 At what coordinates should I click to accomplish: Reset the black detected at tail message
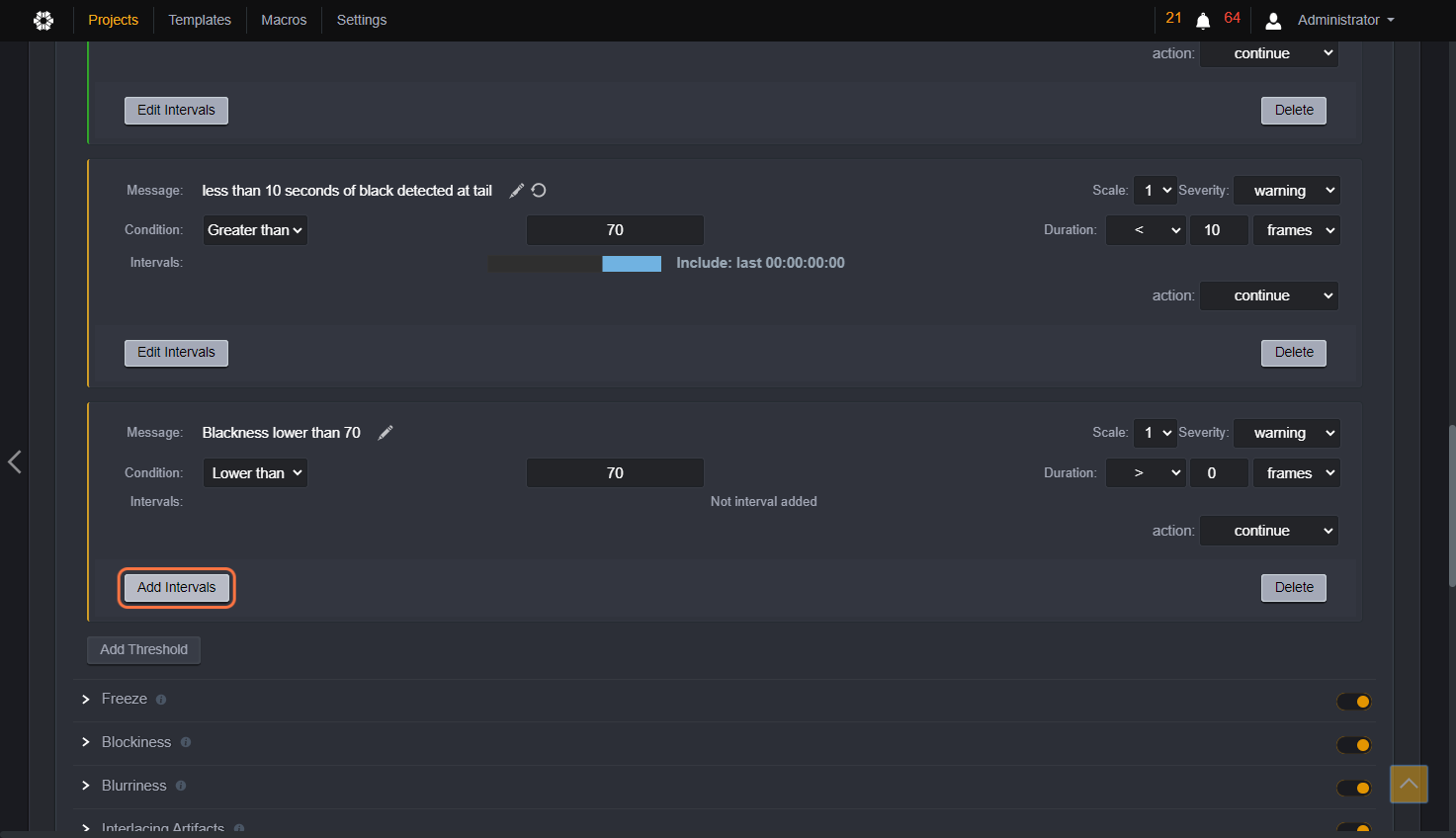539,191
